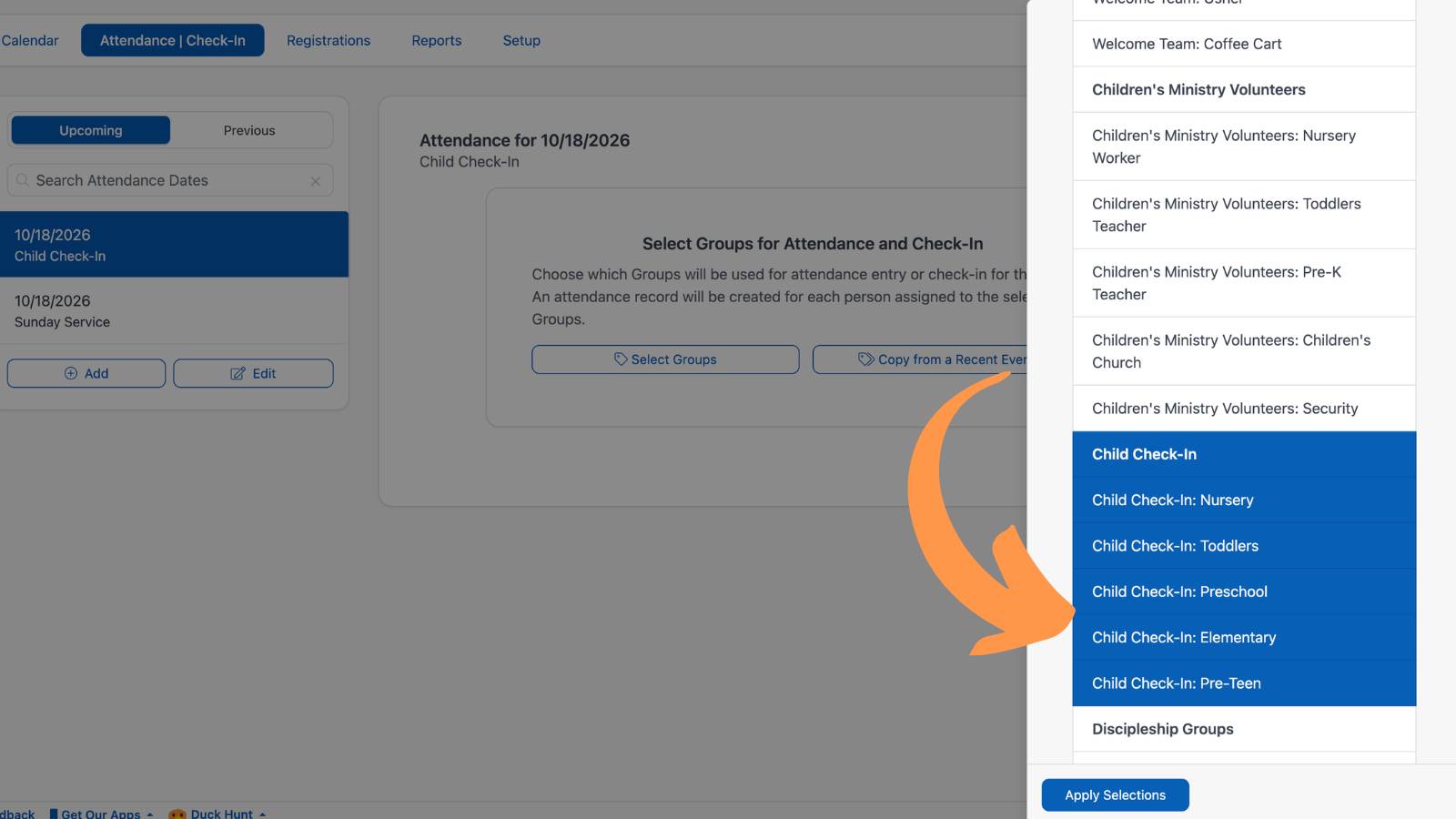Toggle Child Check-In: Preschool group

1244,591
